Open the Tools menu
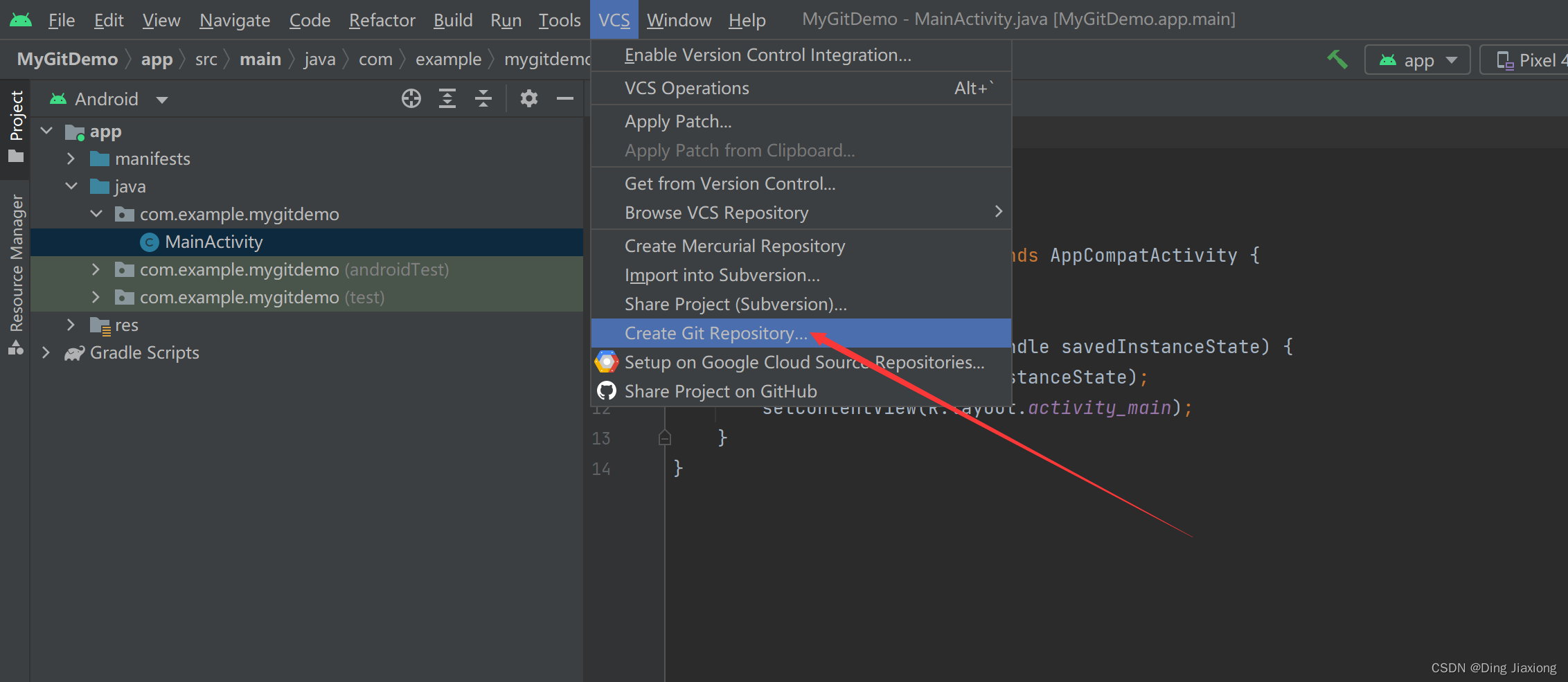 (560, 20)
